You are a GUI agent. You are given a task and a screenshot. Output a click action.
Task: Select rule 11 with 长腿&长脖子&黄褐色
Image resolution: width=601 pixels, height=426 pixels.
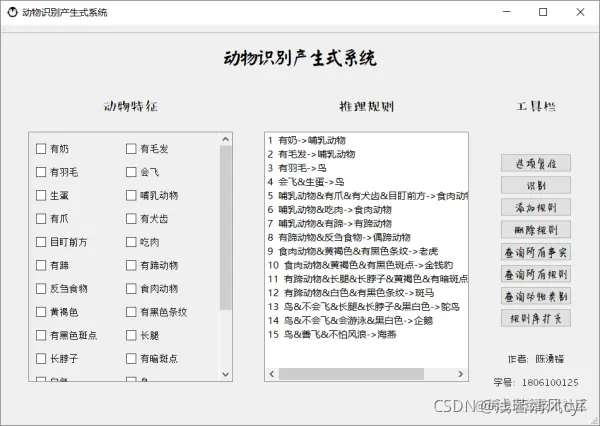point(366,279)
